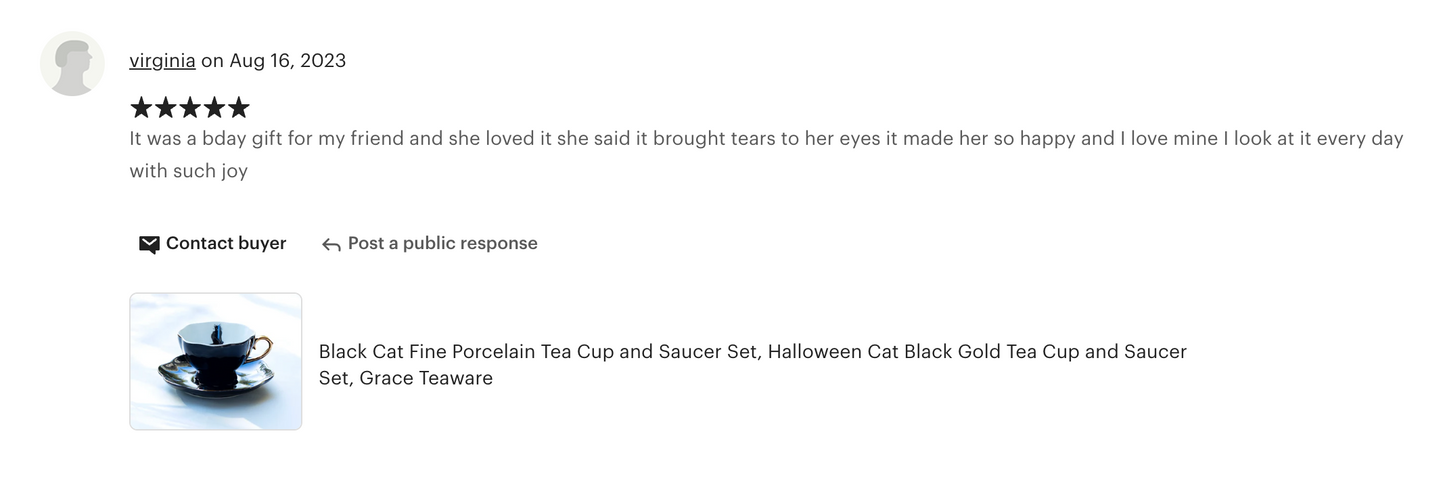Open the virginia reviewer profile link
The height and width of the screenshot is (486, 1445).
coord(162,60)
